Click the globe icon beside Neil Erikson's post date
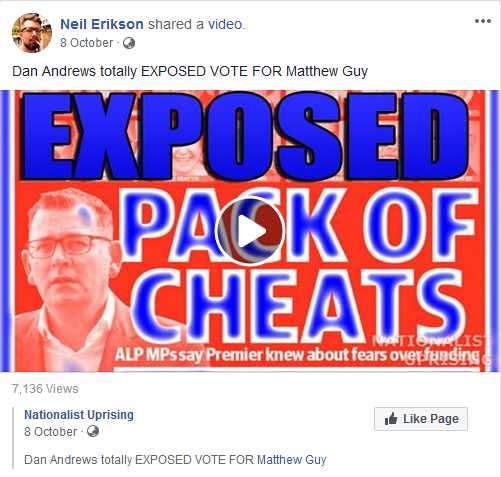 (x=129, y=43)
